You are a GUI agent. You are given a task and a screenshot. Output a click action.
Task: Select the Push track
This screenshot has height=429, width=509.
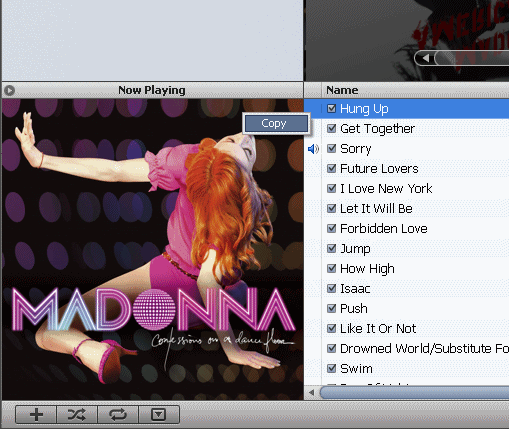pyautogui.click(x=354, y=309)
